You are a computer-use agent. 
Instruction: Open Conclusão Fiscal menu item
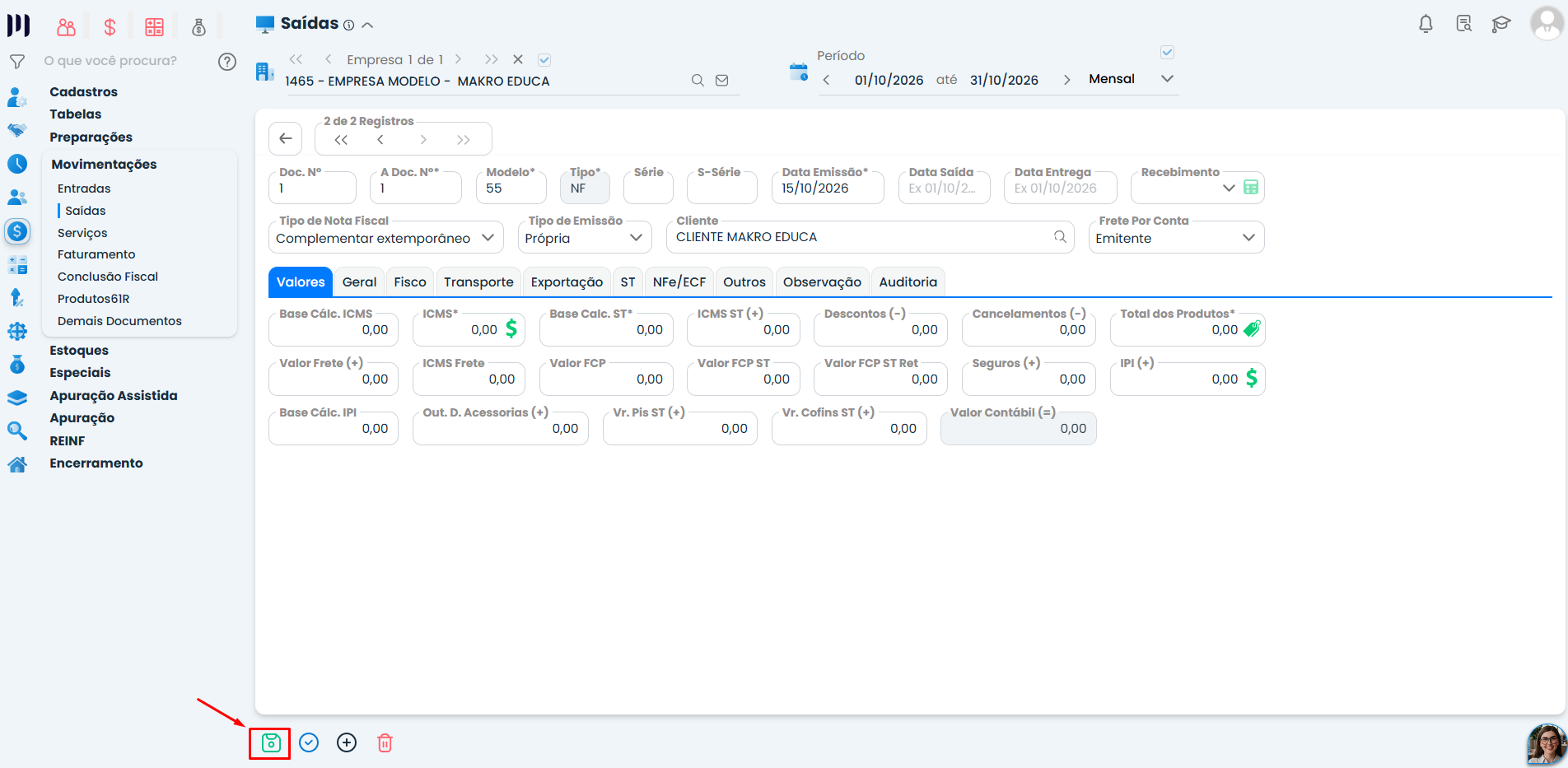click(x=108, y=277)
